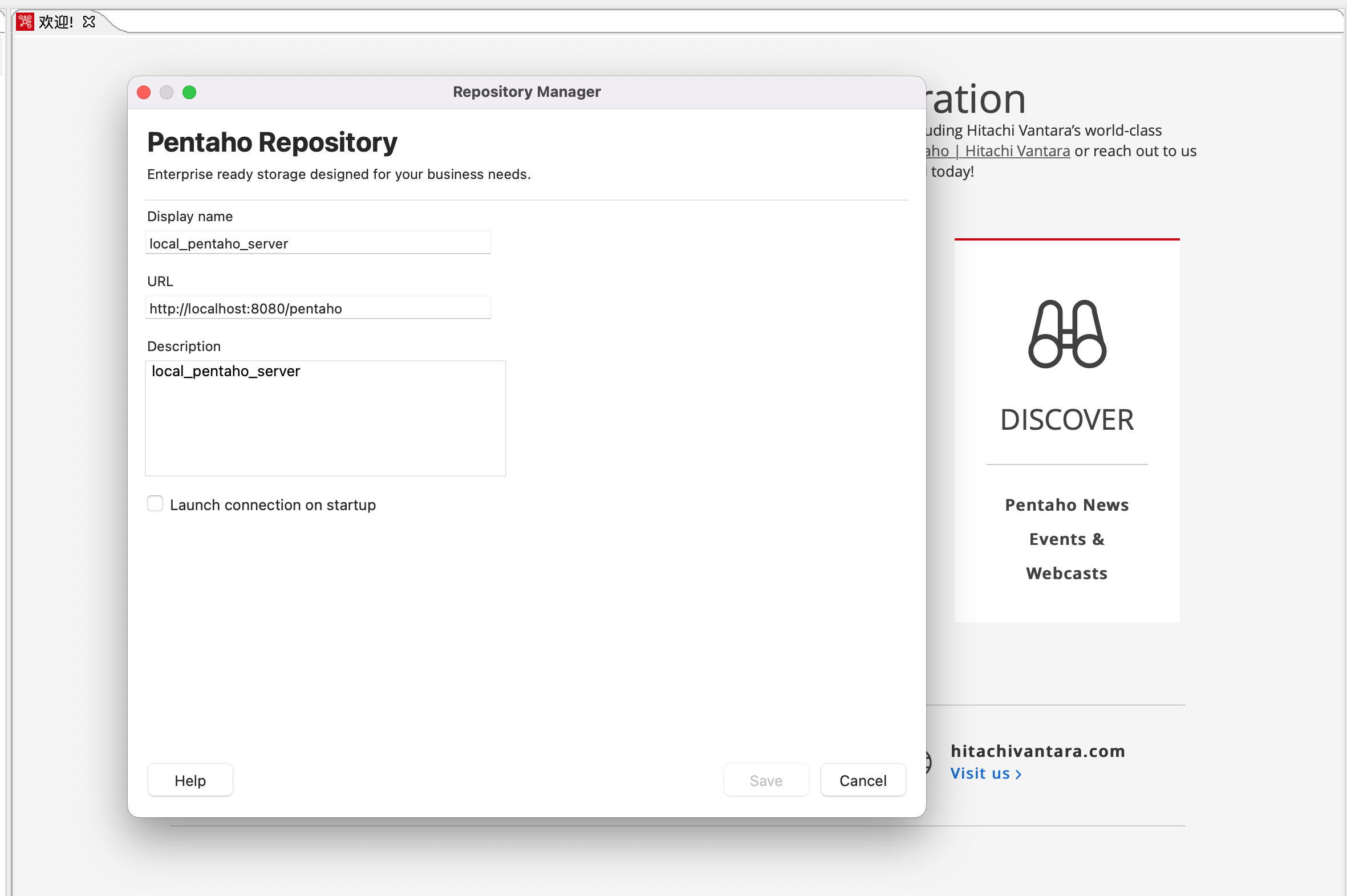Open the Hitachi Vantara hyperlink

tap(1017, 151)
